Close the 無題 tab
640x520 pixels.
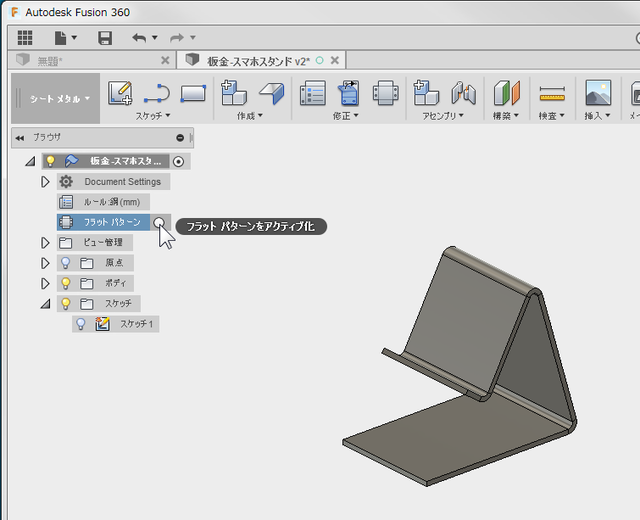point(165,60)
